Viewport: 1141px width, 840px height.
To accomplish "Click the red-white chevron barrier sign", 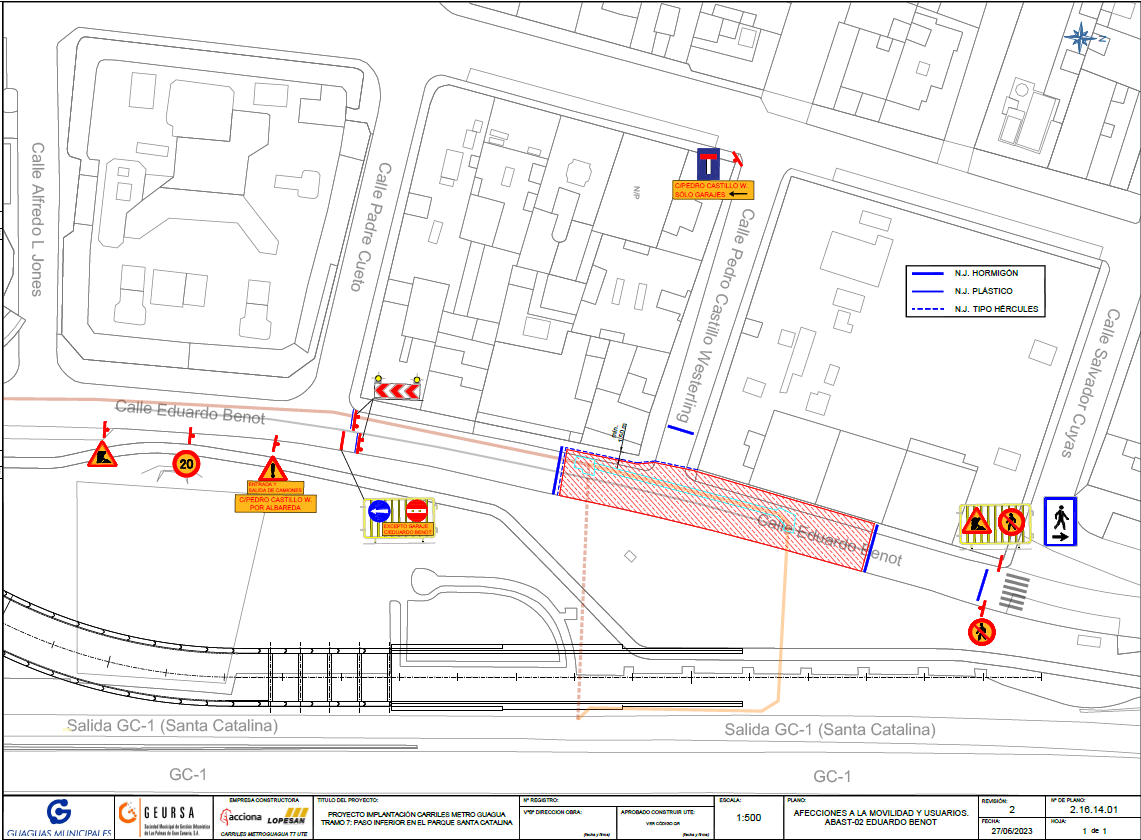I will click(x=397, y=391).
